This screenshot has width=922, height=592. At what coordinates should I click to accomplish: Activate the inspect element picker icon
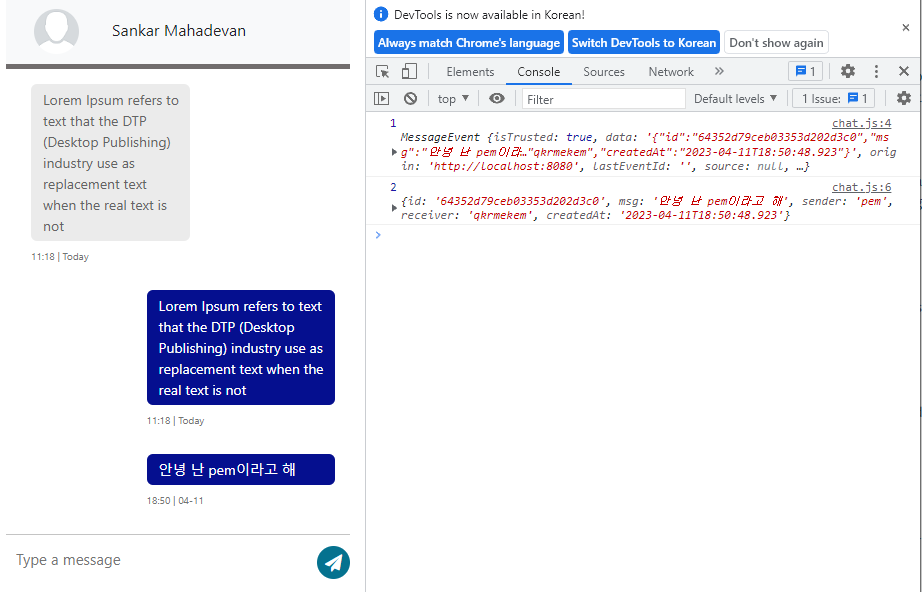coord(382,72)
